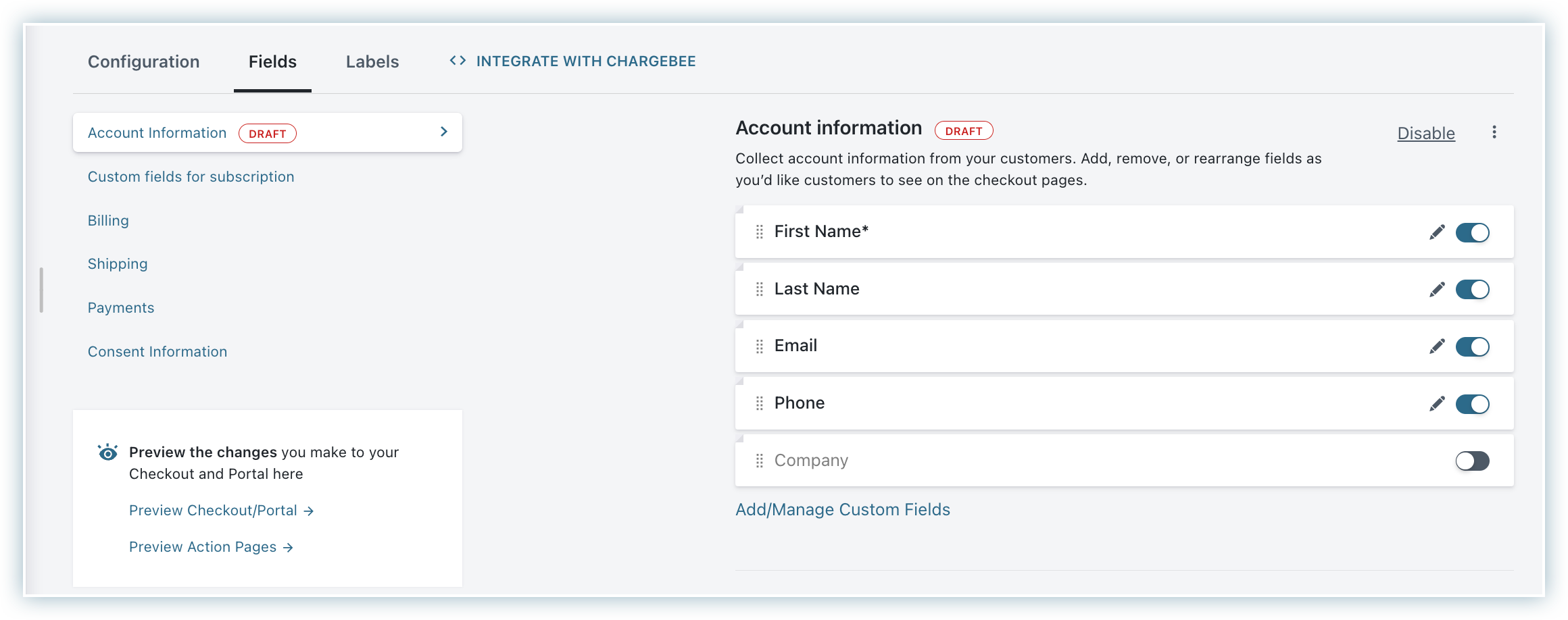Open the three-dot more options menu
Image resolution: width=1568 pixels, height=620 pixels.
1494,132
